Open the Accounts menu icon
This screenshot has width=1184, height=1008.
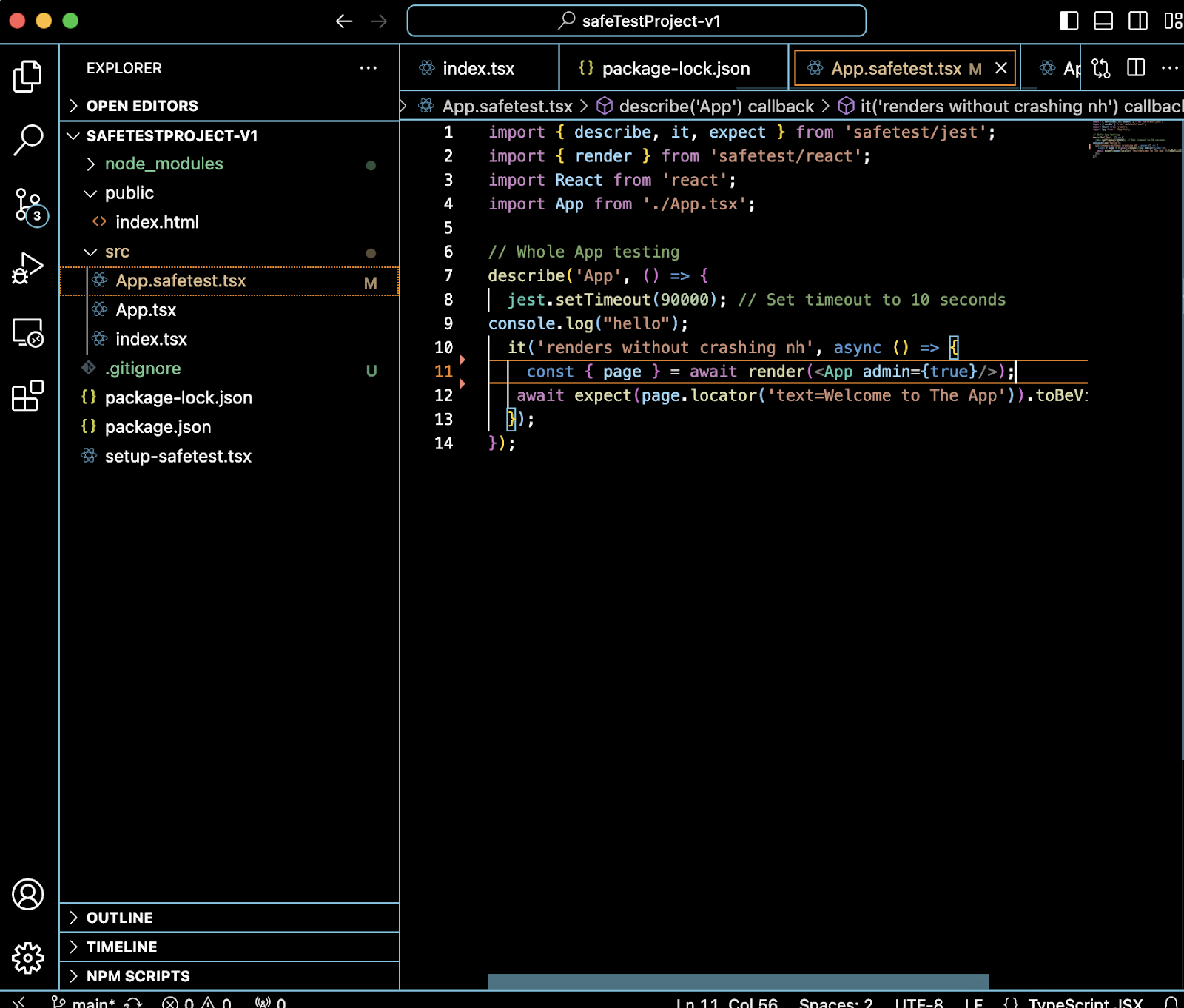[28, 894]
